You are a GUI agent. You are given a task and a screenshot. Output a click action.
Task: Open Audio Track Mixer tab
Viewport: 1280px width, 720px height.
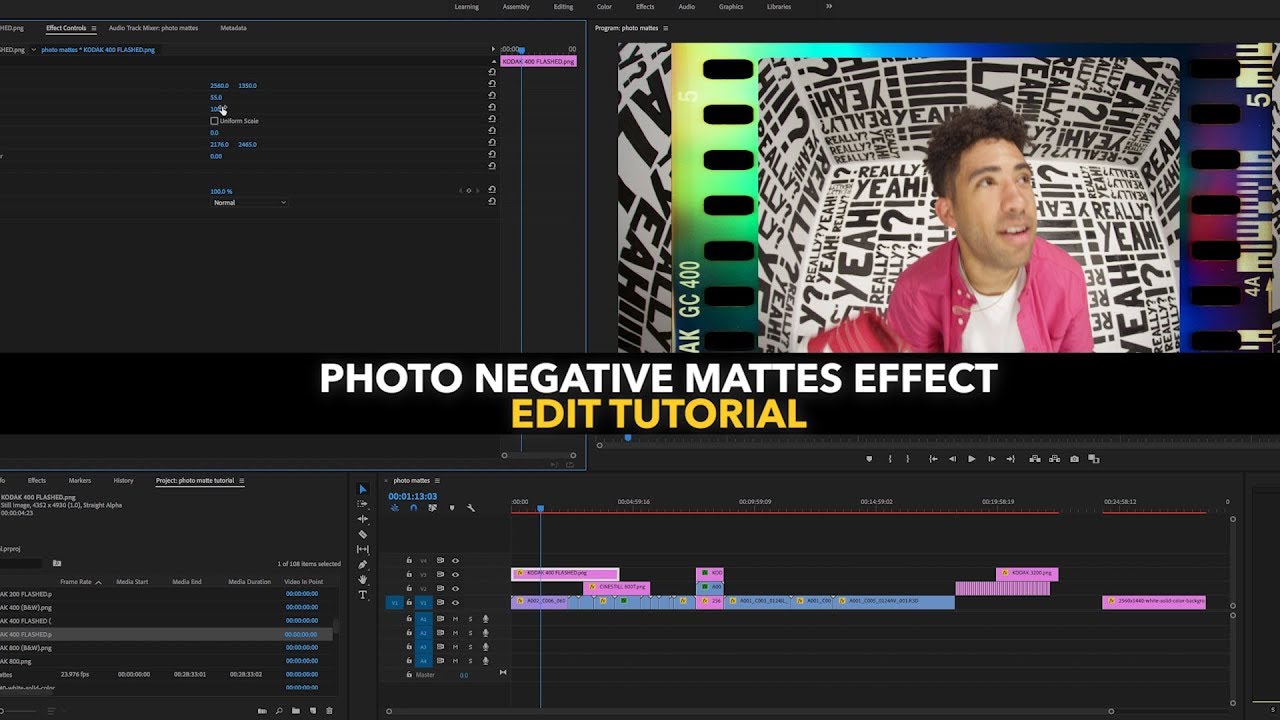tap(153, 28)
